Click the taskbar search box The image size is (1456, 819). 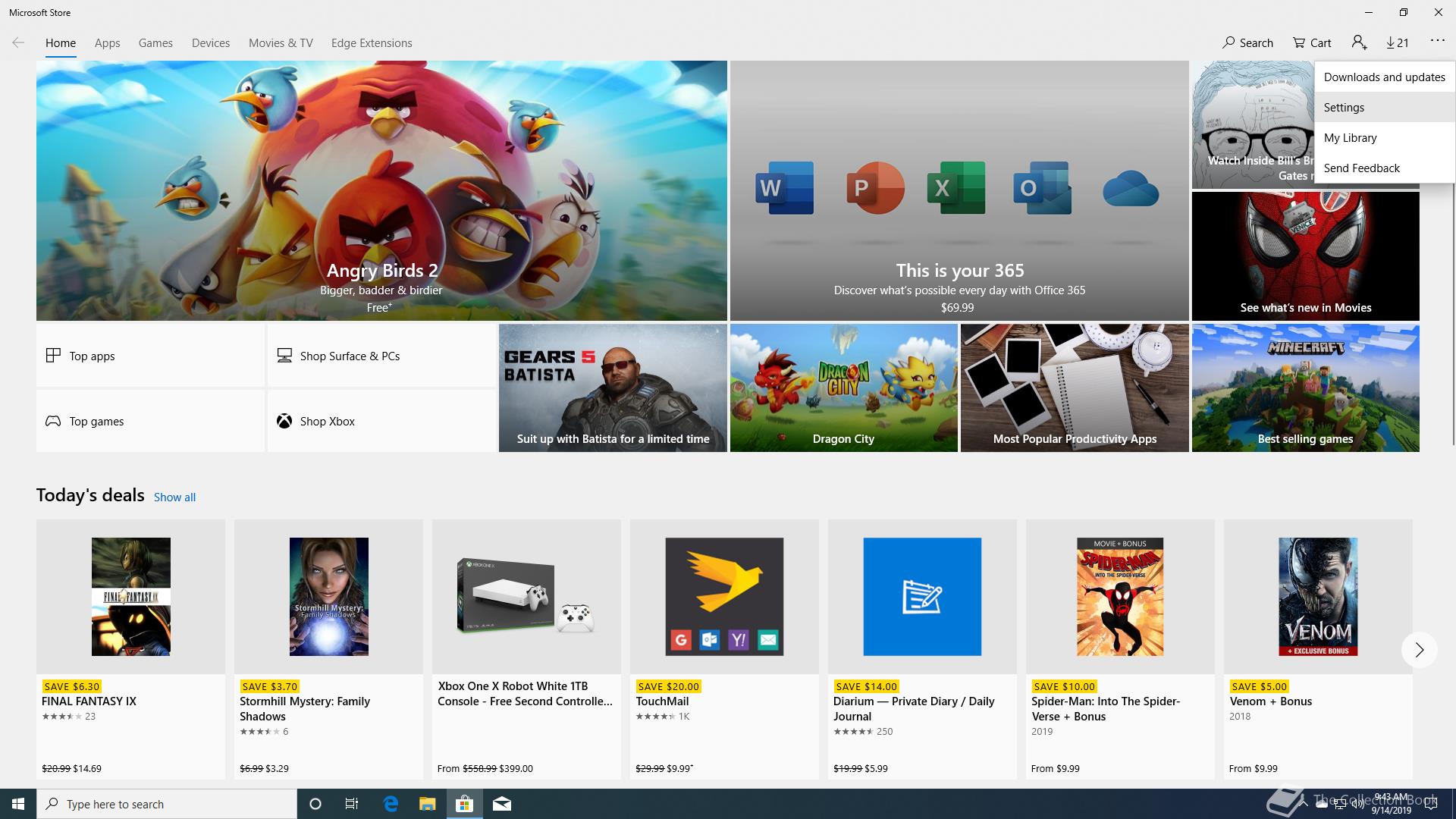coord(167,804)
